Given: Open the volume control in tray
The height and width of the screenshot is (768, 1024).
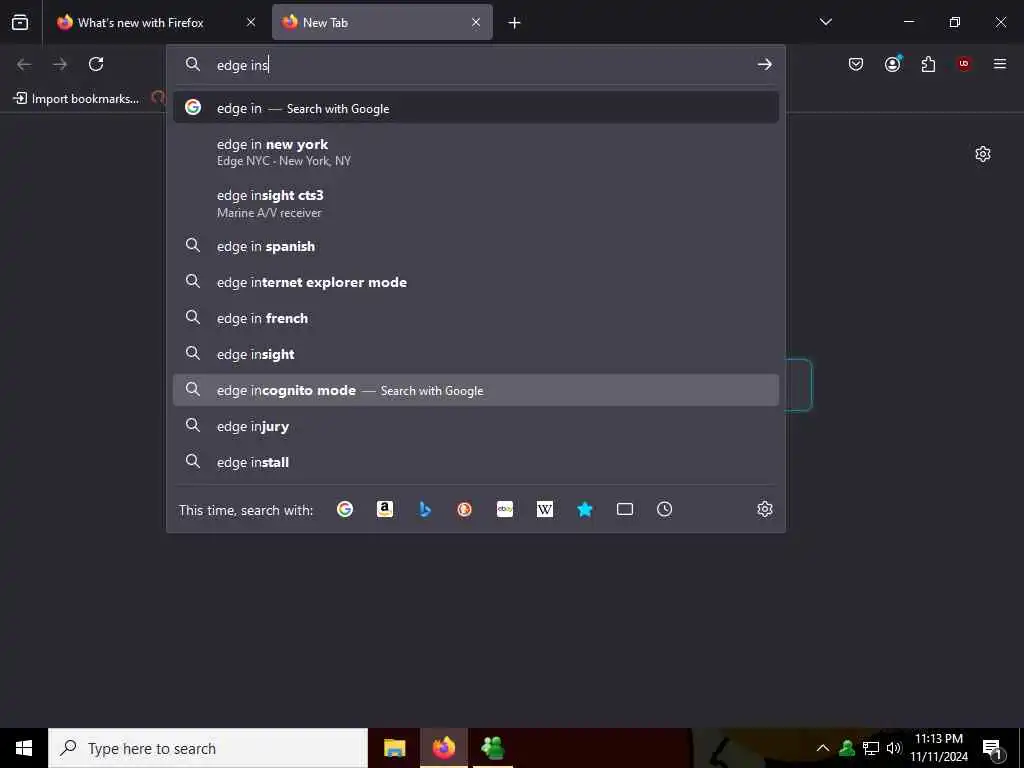Looking at the screenshot, I should (x=893, y=748).
